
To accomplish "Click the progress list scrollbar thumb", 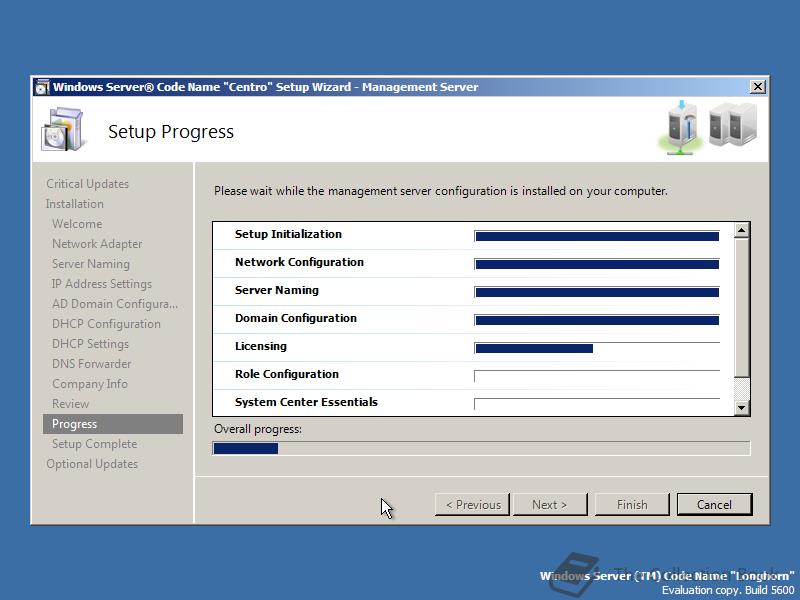I will click(741, 308).
